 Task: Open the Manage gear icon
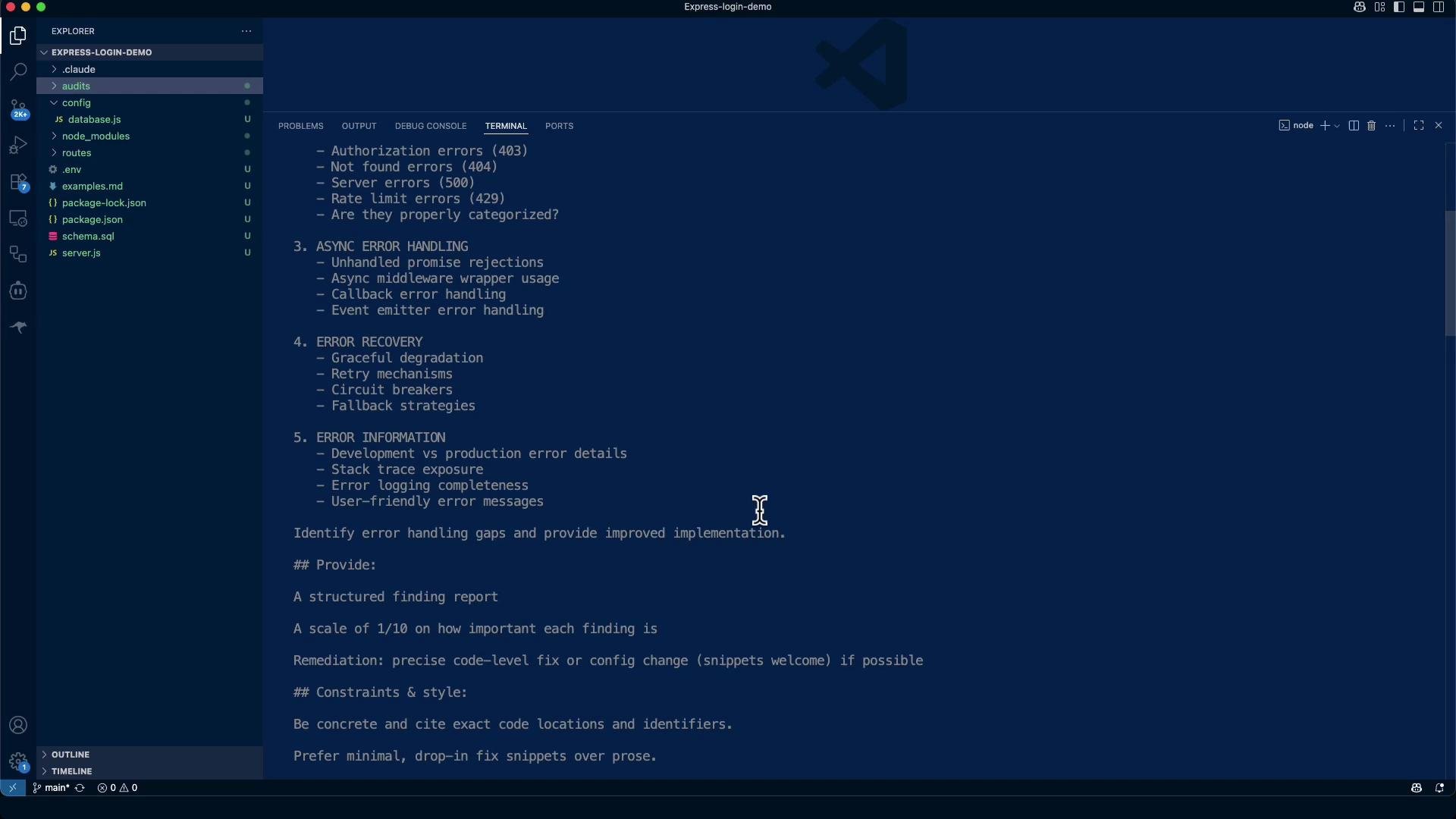(x=18, y=761)
